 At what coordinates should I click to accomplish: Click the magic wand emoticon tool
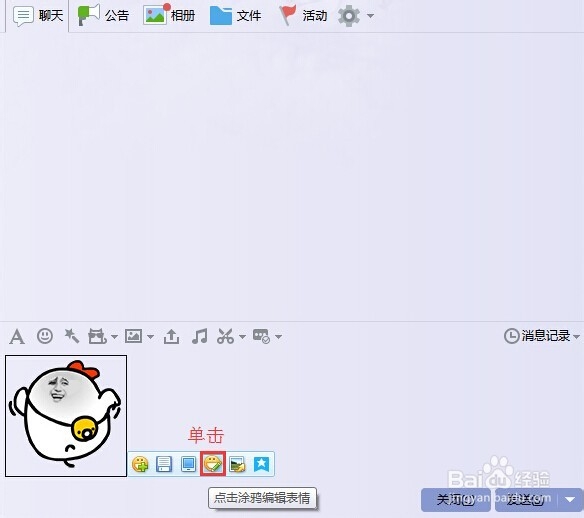[x=72, y=336]
